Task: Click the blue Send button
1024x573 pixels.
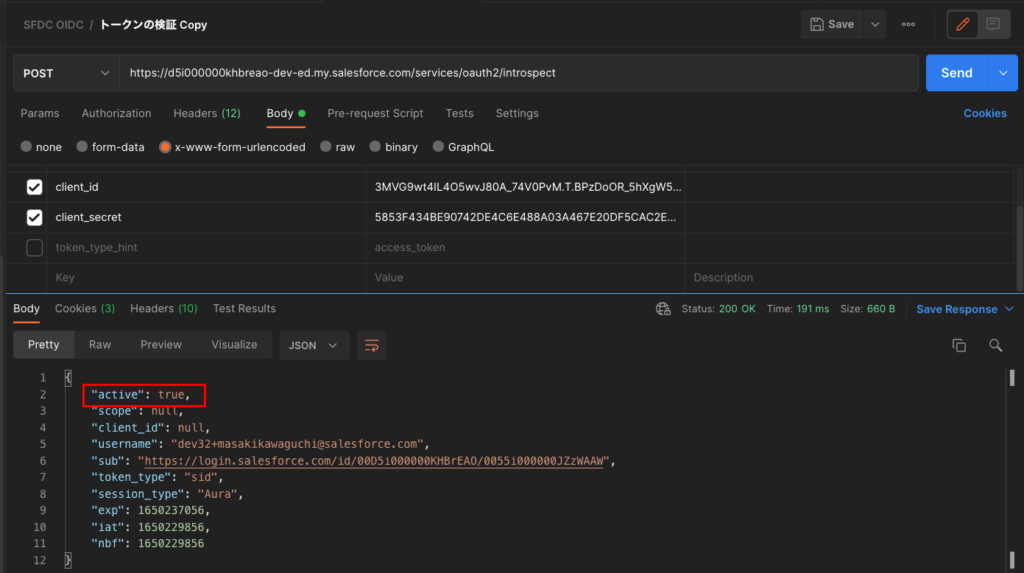Action: [x=956, y=73]
